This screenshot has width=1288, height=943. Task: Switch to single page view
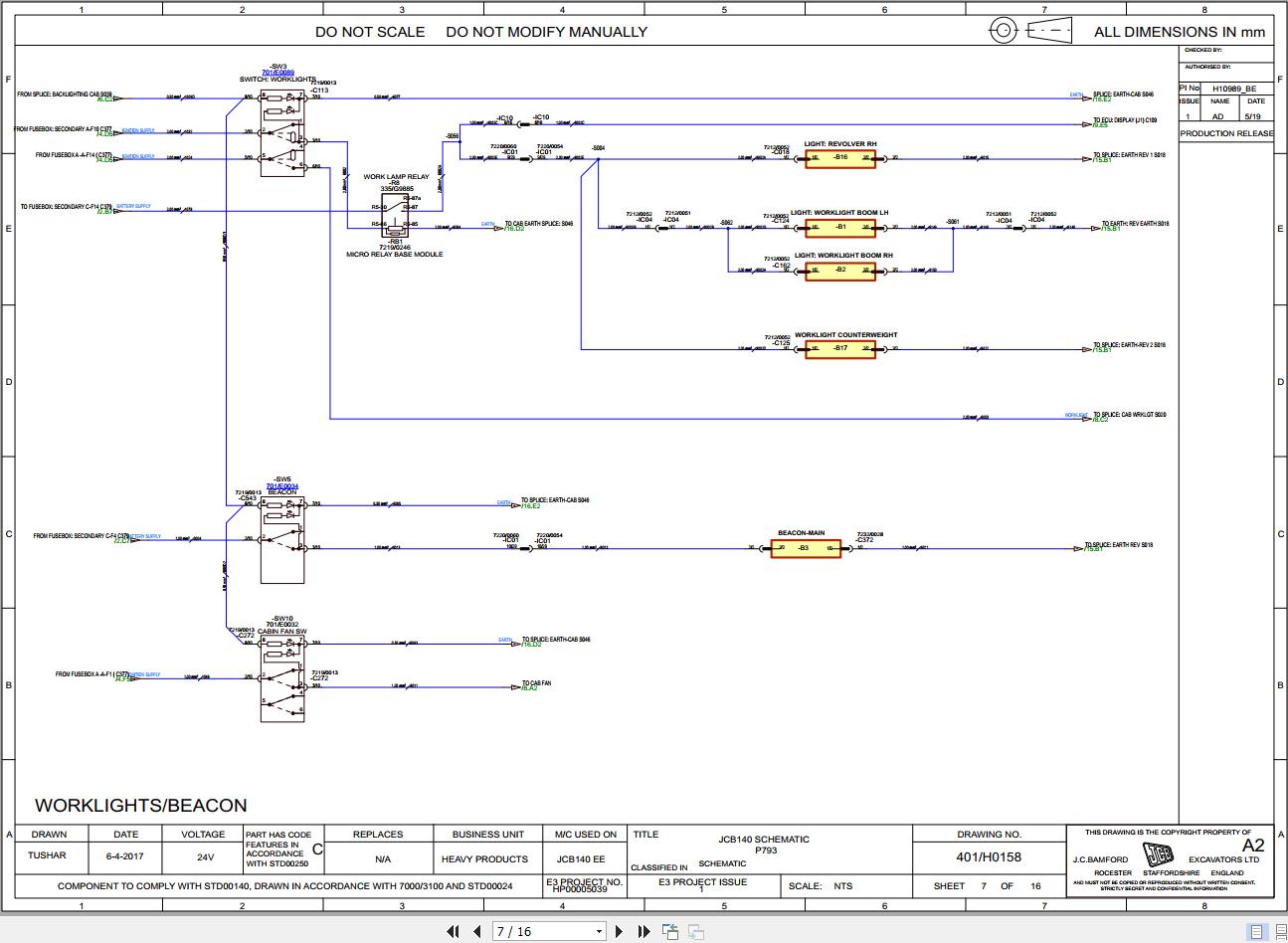point(1256,932)
